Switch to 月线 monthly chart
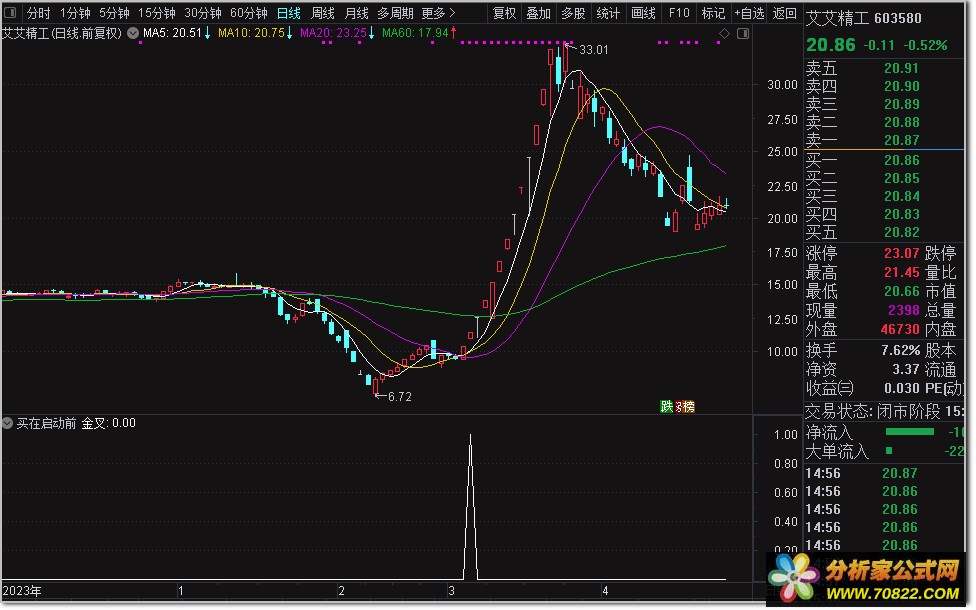The height and width of the screenshot is (610, 976). (x=356, y=13)
